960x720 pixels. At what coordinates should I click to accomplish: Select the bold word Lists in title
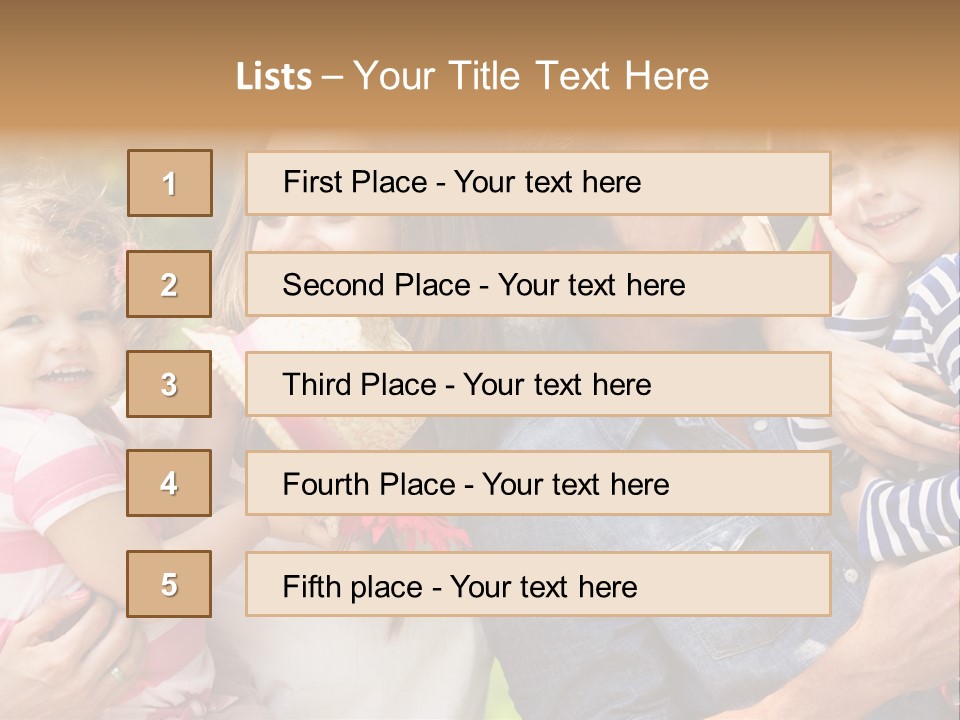274,76
